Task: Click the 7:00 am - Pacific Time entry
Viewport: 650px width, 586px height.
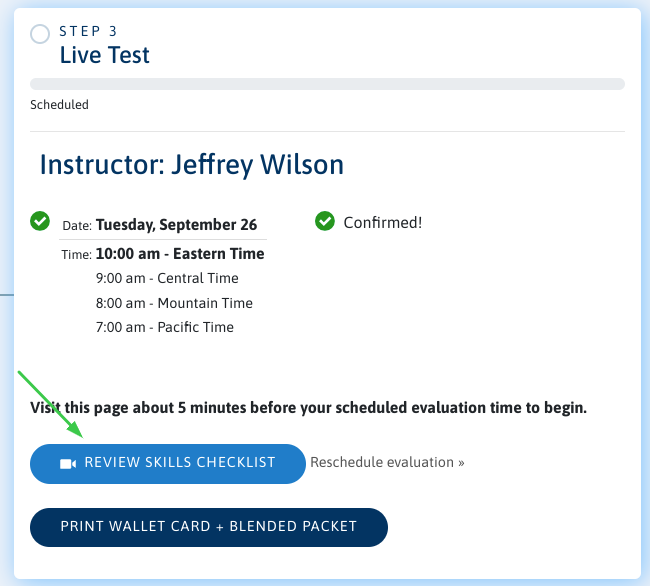Action: (165, 327)
